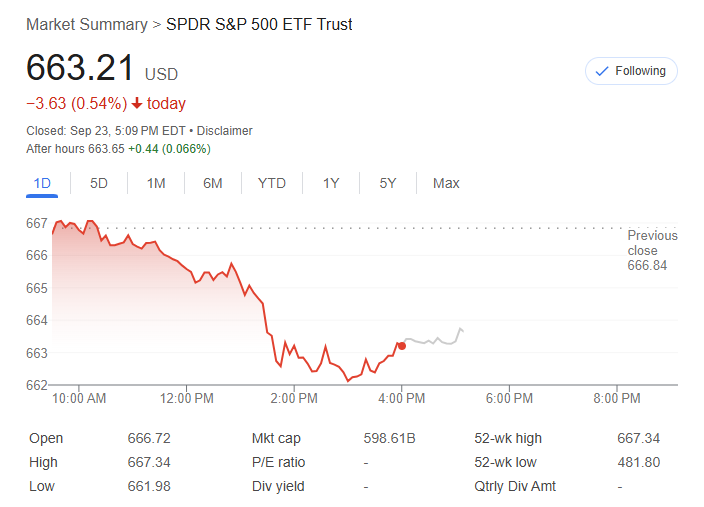This screenshot has height=507, width=704.
Task: Select the 1D time range tab
Action: tap(42, 183)
